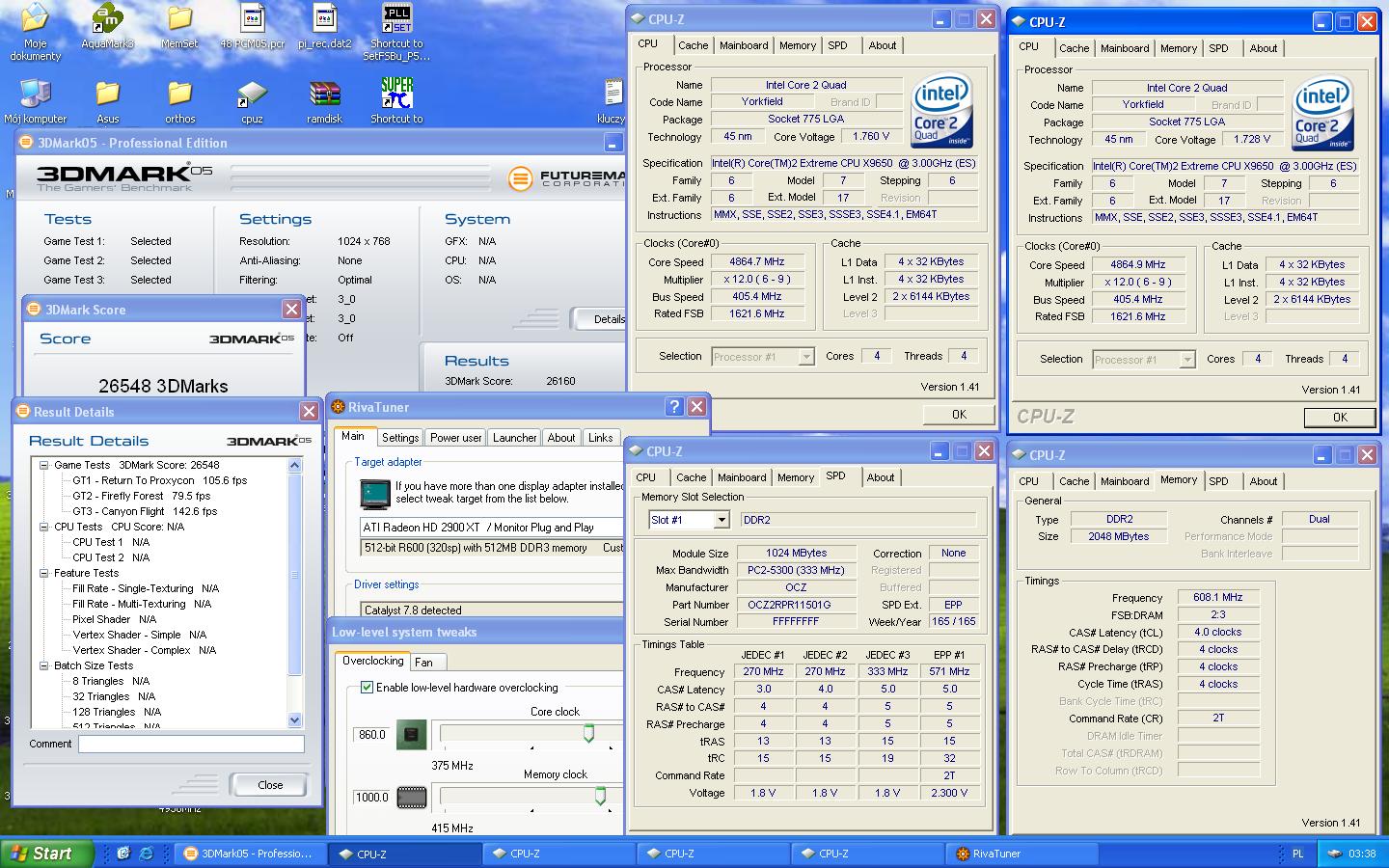
Task: Click the Internet Explorer quick launch icon
Action: coord(147,854)
